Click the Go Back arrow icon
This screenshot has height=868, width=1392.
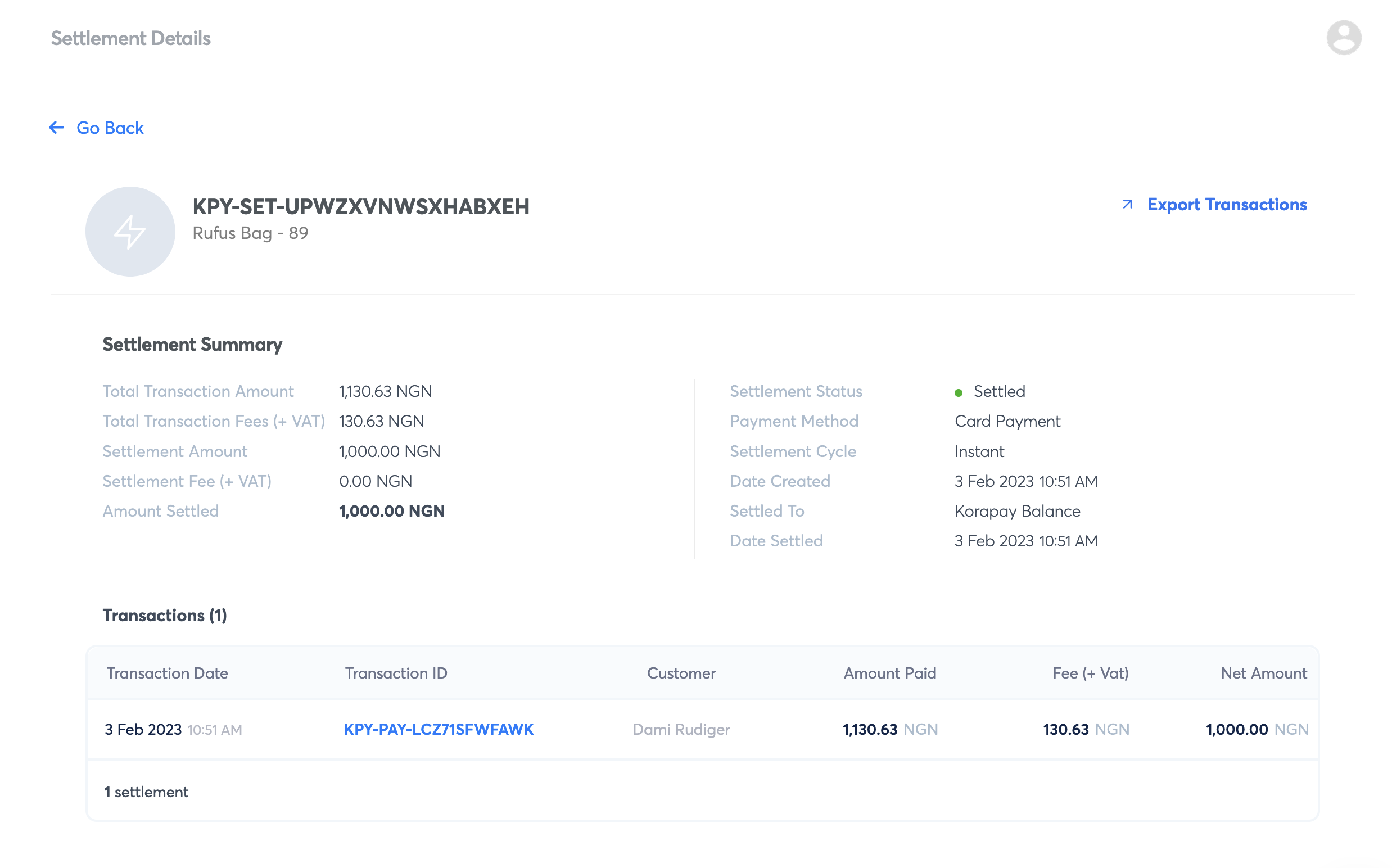tap(56, 128)
